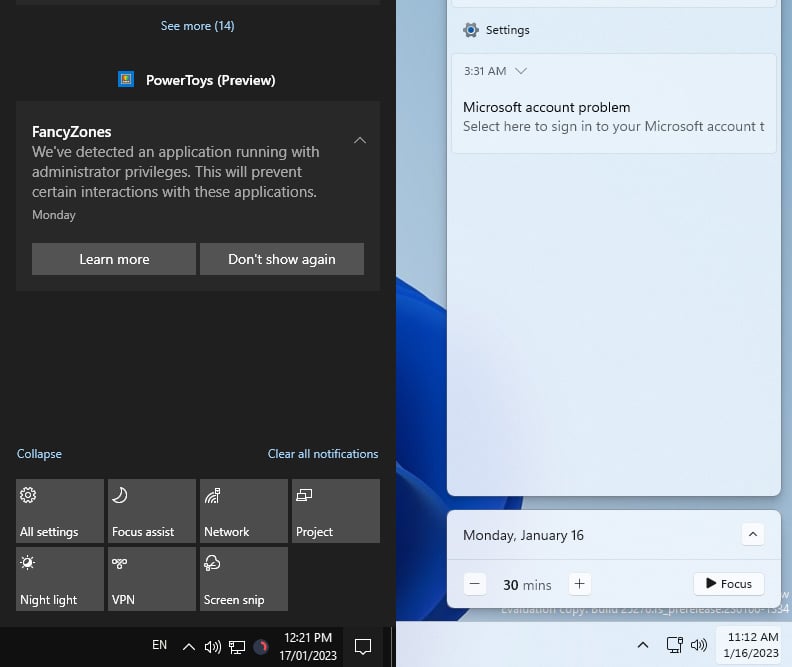Click Monday, January 16 date text

pyautogui.click(x=523, y=535)
